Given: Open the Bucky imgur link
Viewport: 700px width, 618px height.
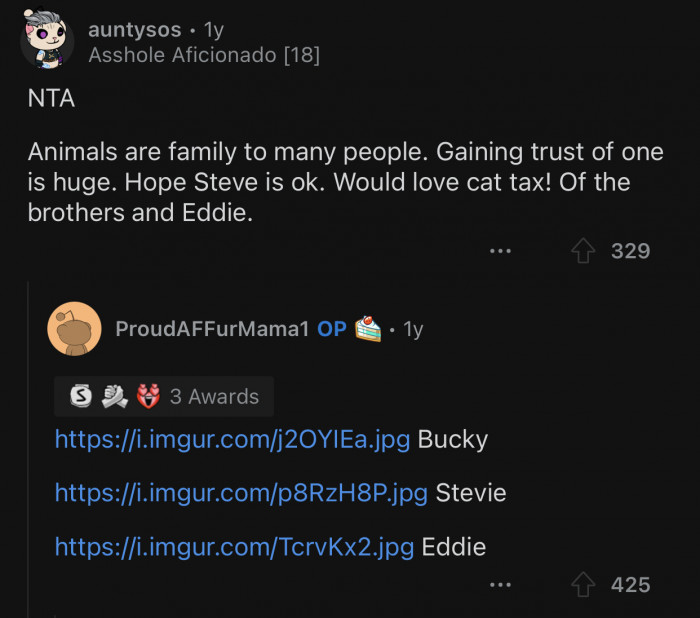Looking at the screenshot, I should click(232, 439).
